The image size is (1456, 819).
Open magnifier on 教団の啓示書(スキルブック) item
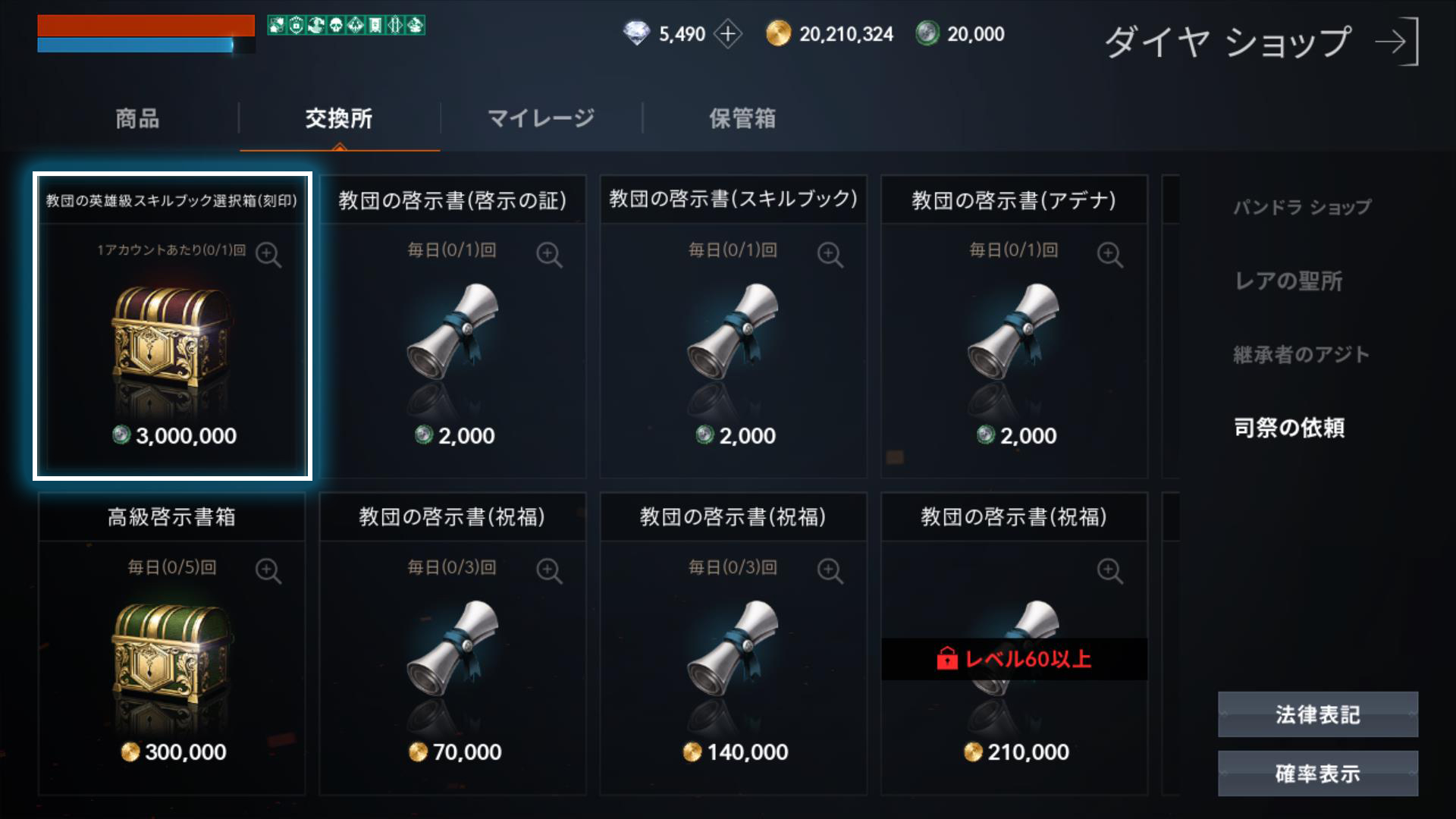pos(830,254)
